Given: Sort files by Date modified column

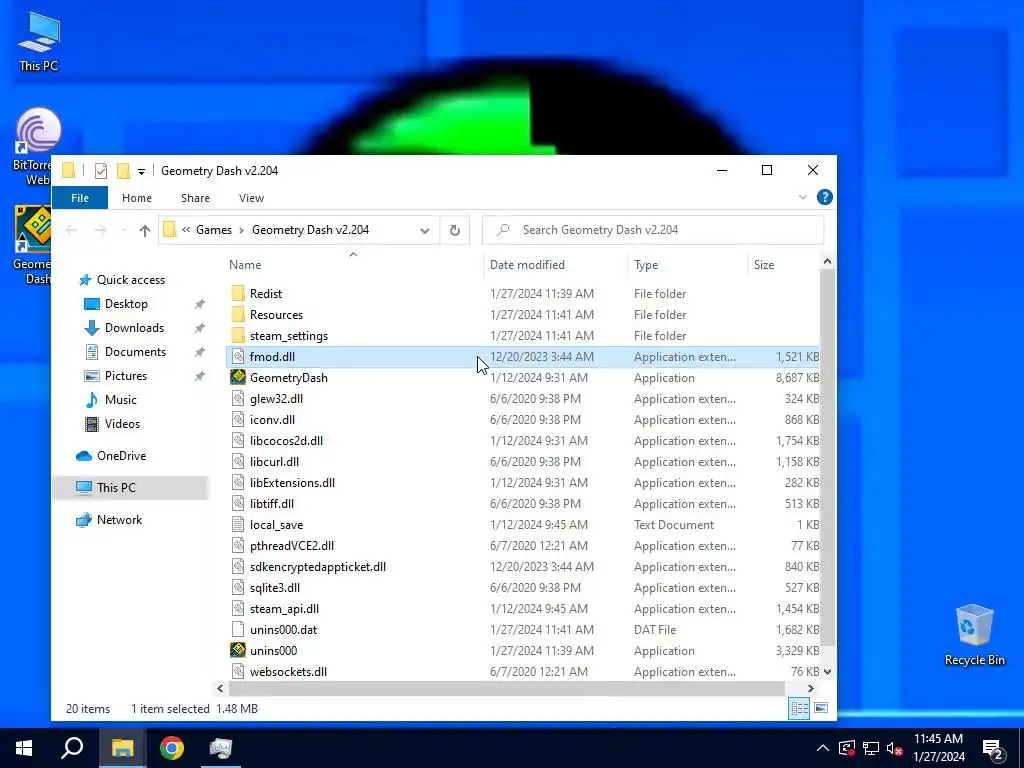Looking at the screenshot, I should click(x=527, y=264).
